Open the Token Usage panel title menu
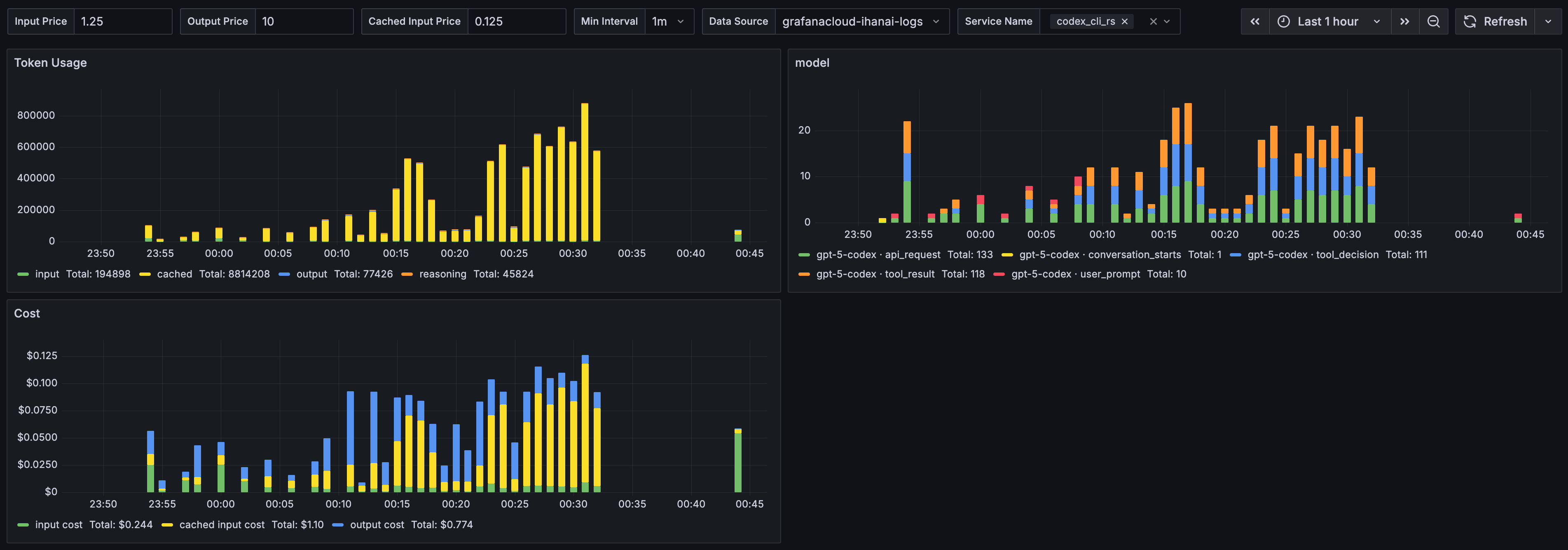Image resolution: width=1568 pixels, height=550 pixels. coord(51,63)
